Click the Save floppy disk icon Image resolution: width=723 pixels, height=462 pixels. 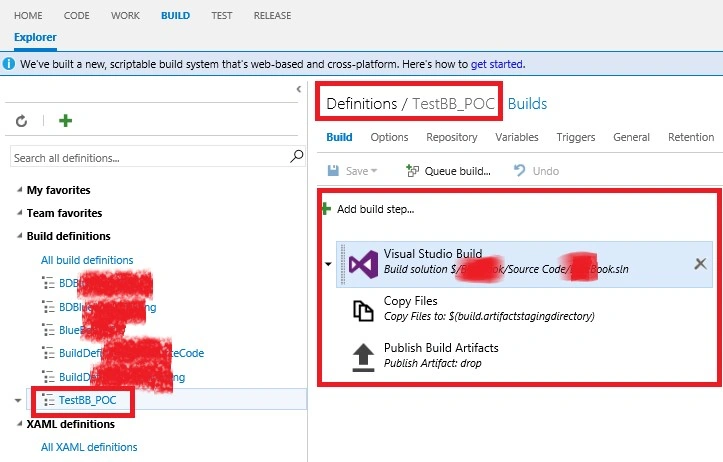[x=333, y=171]
